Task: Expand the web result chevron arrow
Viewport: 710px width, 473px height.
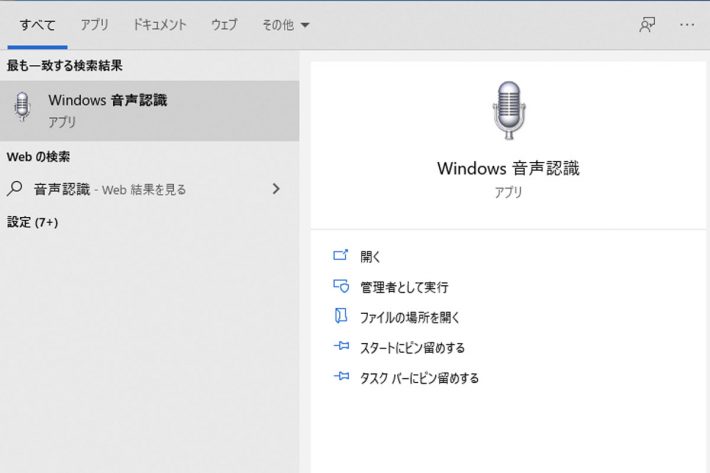Action: (276, 189)
